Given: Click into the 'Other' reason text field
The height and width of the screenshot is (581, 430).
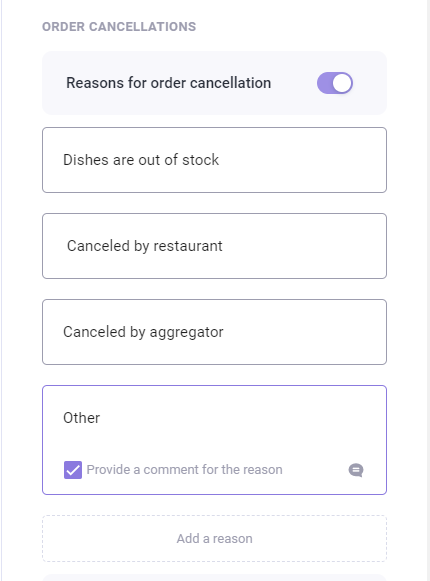Looking at the screenshot, I should pyautogui.click(x=214, y=418).
